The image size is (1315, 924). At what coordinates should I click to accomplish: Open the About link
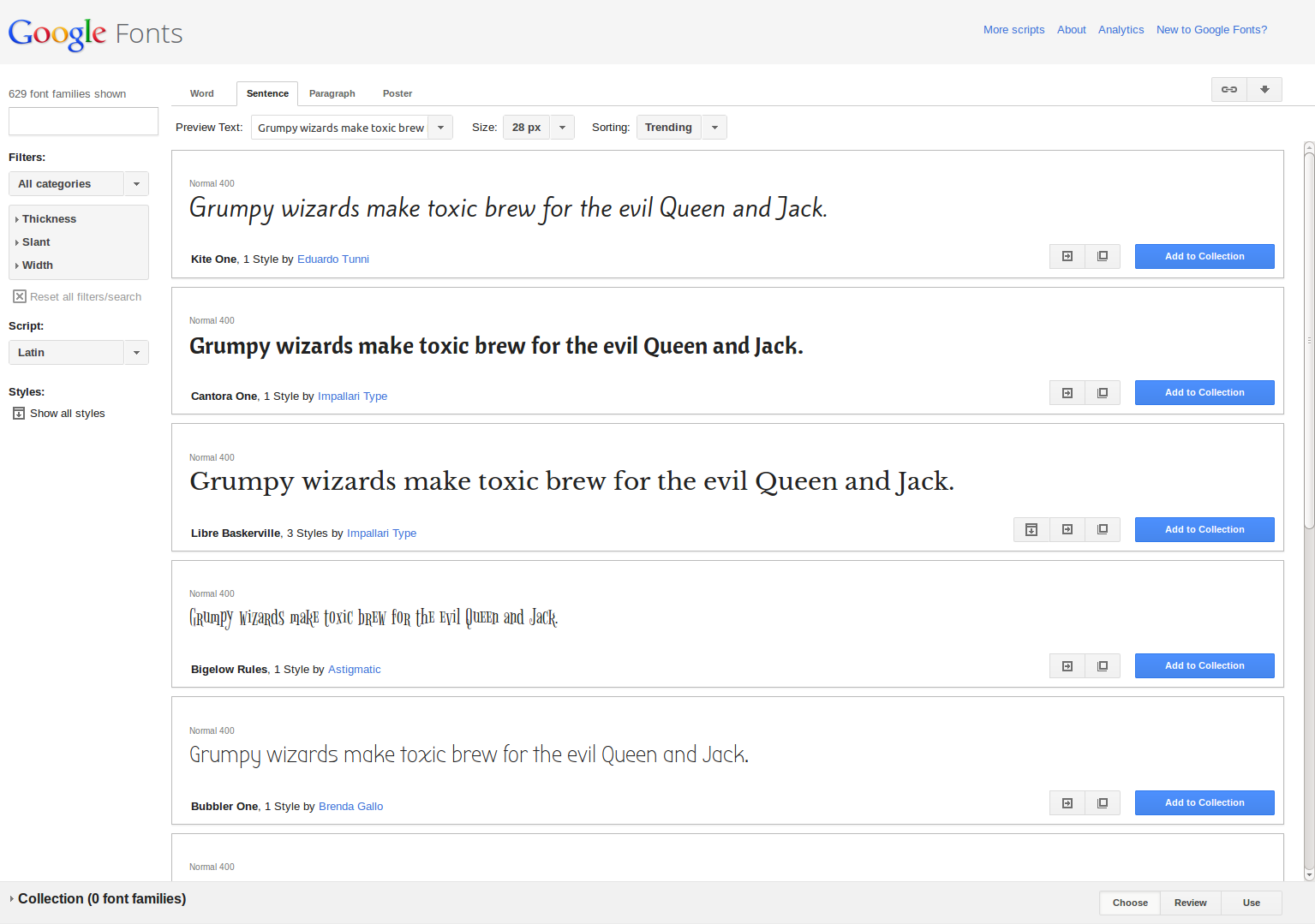1071,30
